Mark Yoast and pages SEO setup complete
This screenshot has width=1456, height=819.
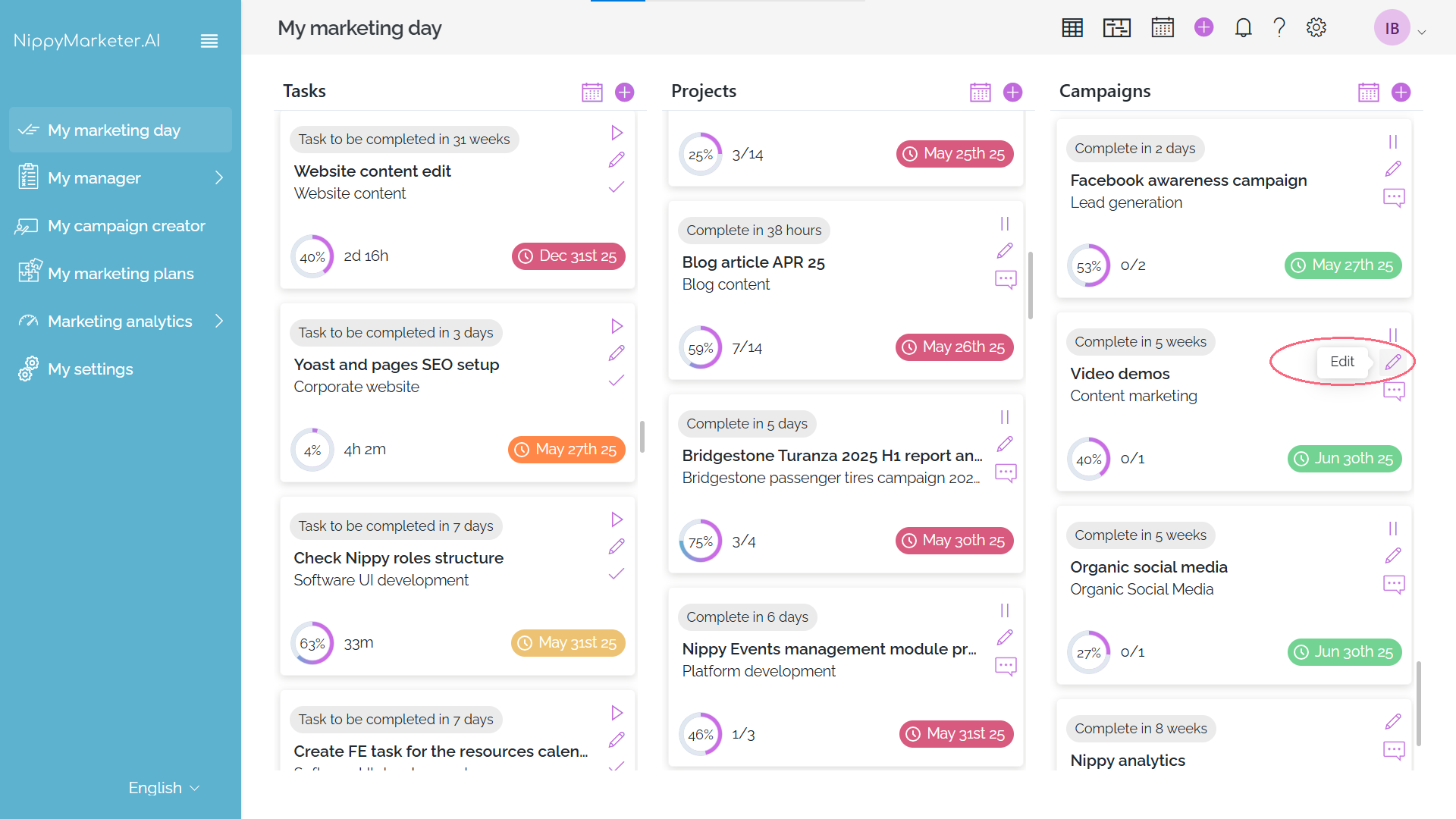tap(617, 380)
